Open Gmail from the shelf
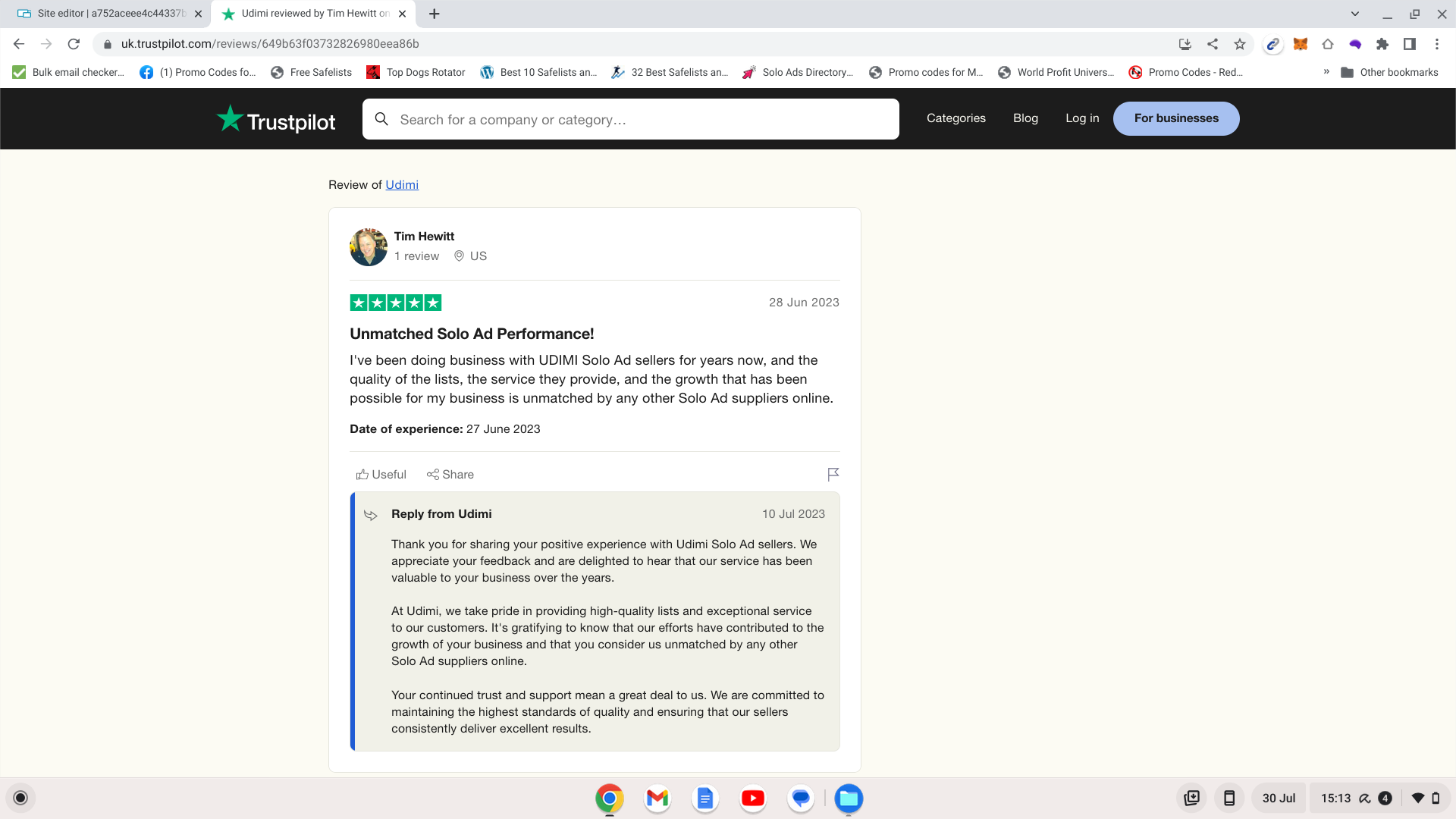Viewport: 1456px width, 819px height. coord(657,799)
